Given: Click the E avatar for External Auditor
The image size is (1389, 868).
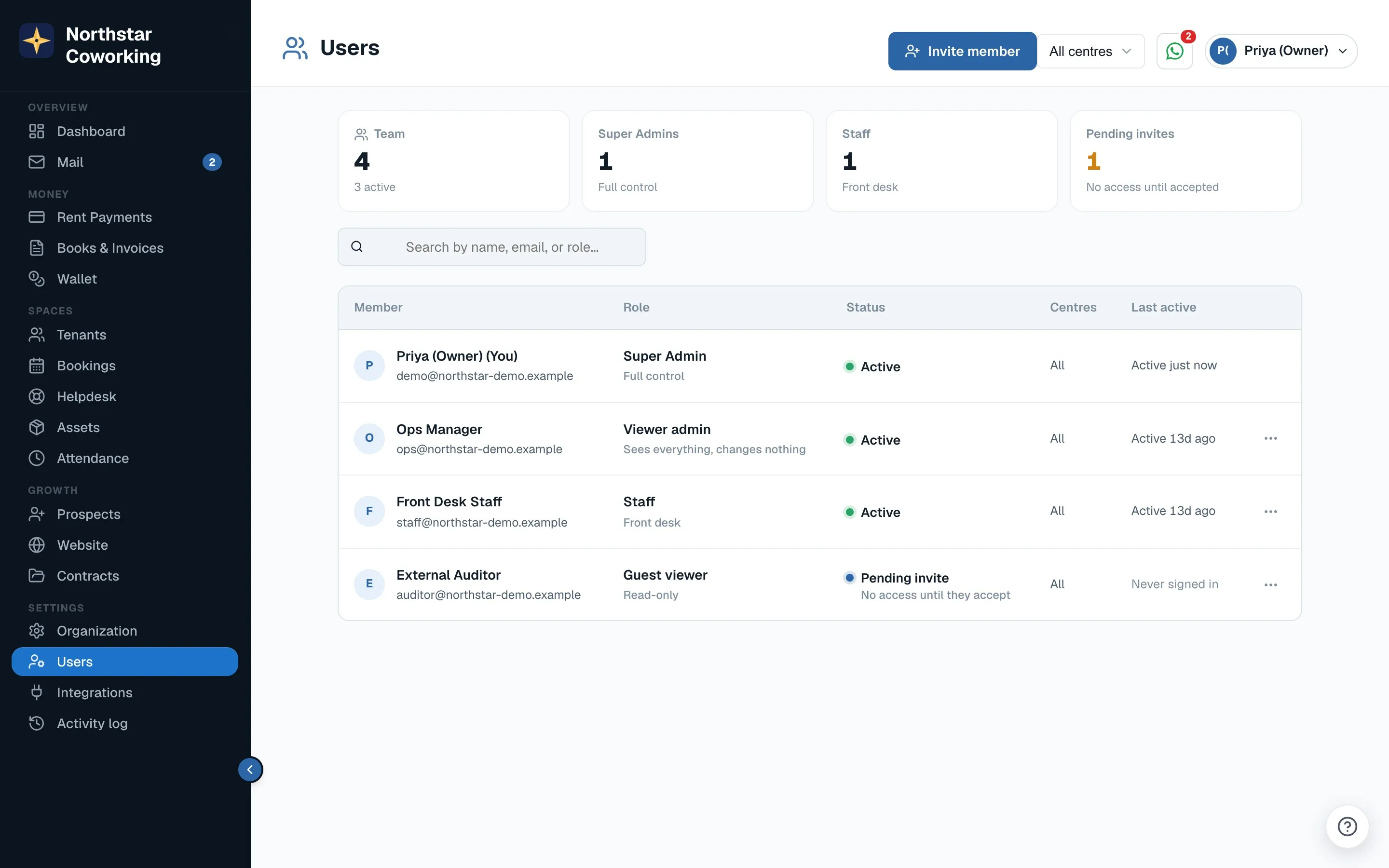Looking at the screenshot, I should [x=369, y=584].
